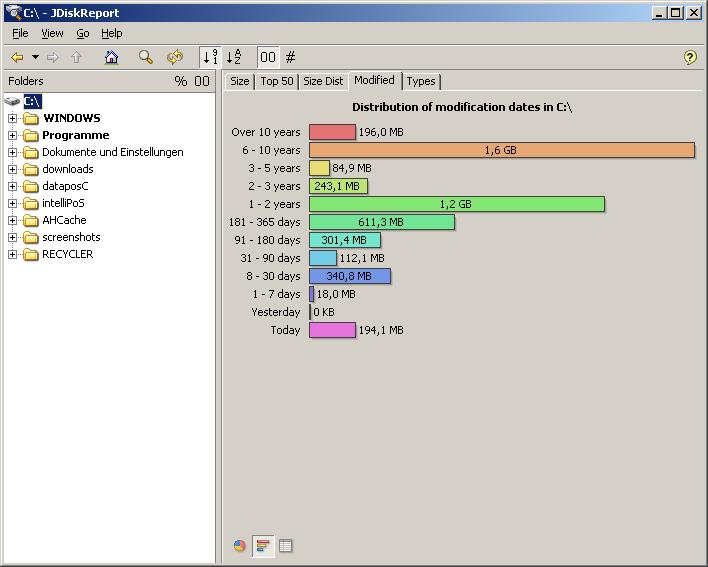Viewport: 708px width, 567px height.
Task: Click the yellow 3 - 5 years bar
Action: (319, 168)
